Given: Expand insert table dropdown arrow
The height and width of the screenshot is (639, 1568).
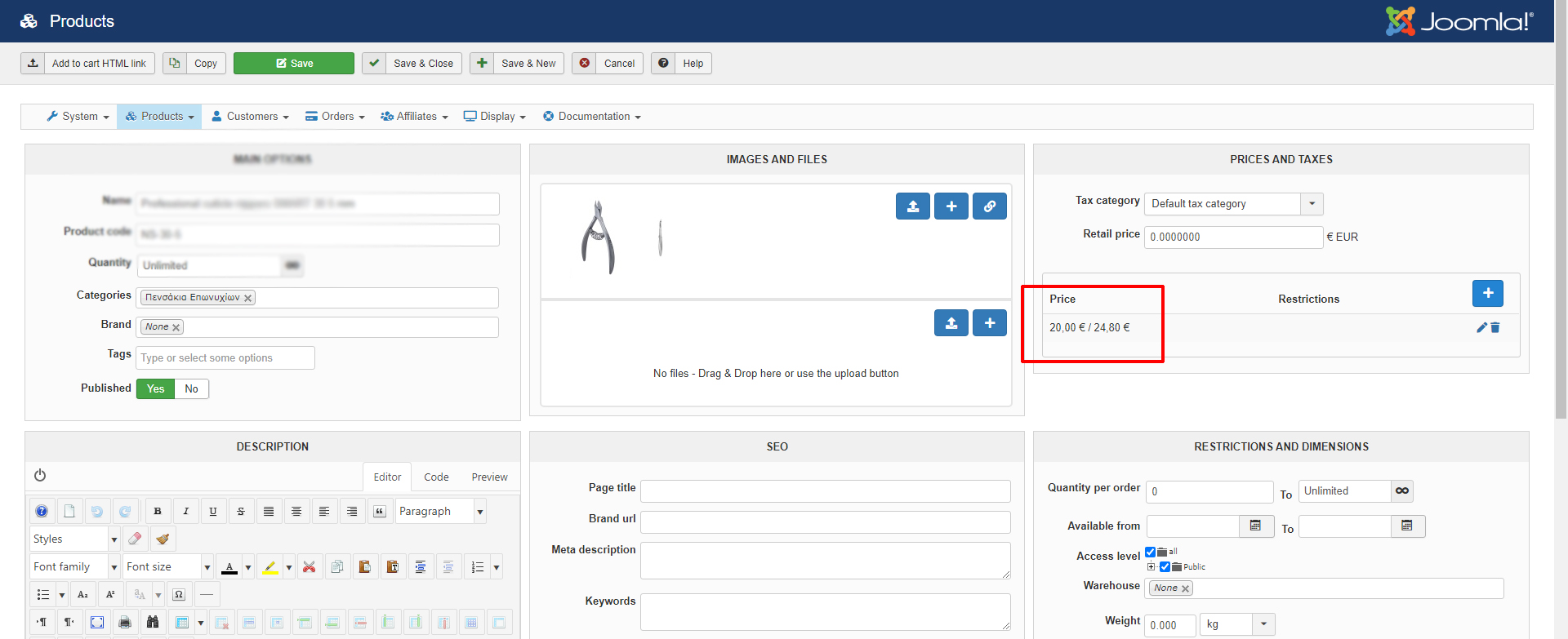Looking at the screenshot, I should 201,623.
